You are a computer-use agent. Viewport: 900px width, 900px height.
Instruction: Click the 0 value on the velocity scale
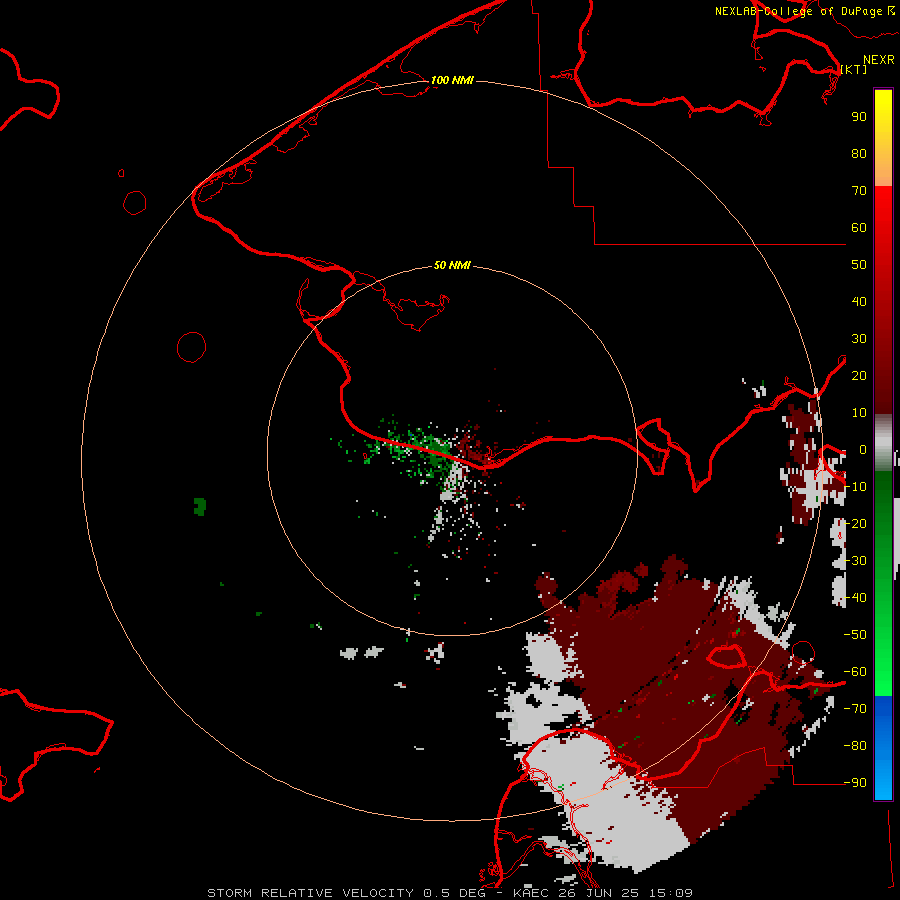pyautogui.click(x=863, y=449)
